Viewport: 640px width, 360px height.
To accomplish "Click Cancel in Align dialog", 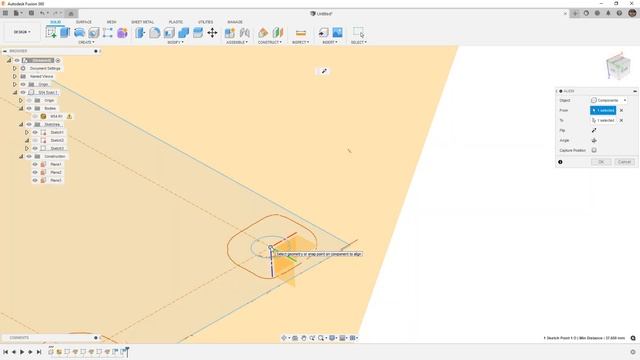I will coord(624,162).
